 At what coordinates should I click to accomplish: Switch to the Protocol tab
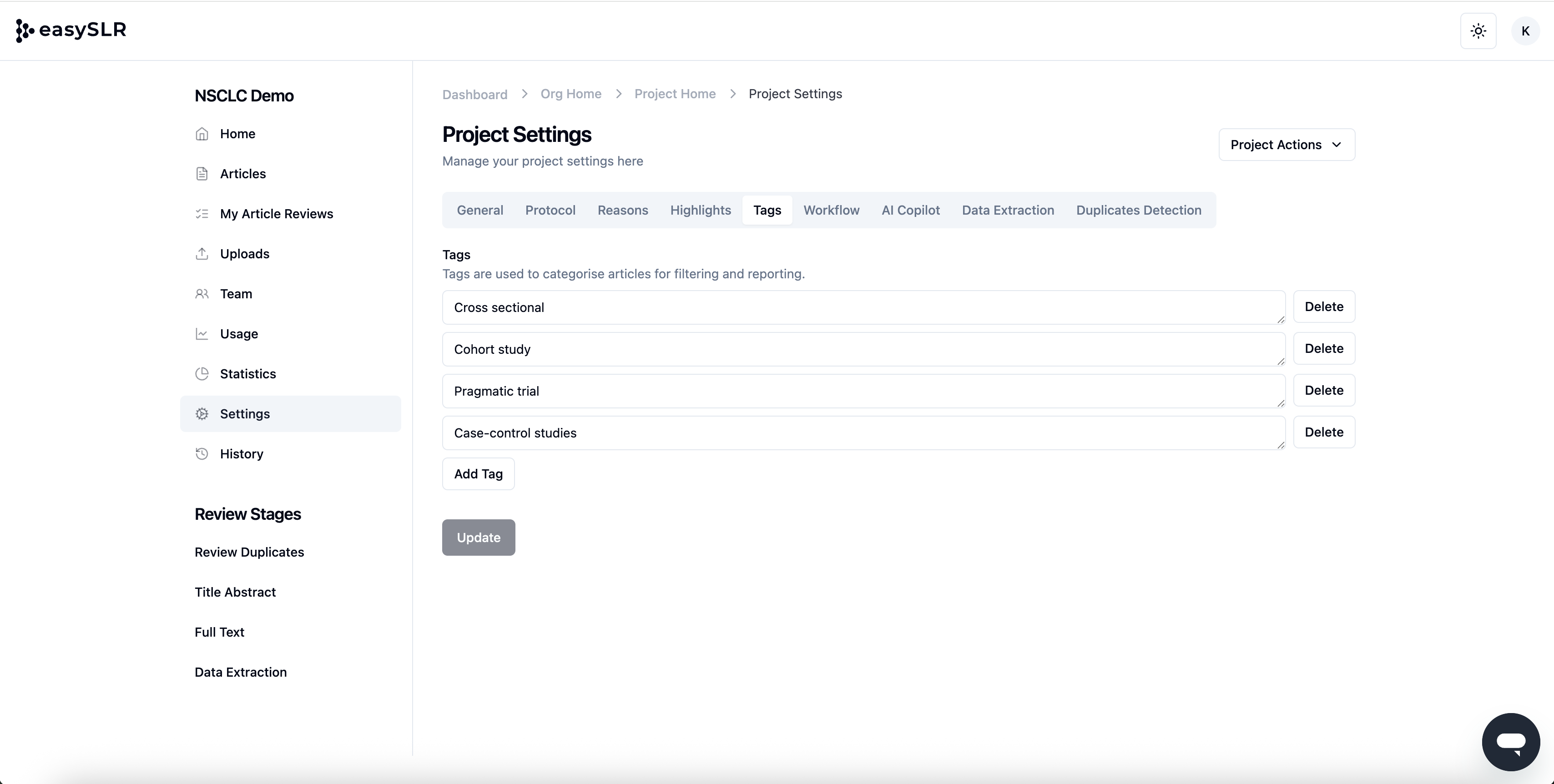550,210
